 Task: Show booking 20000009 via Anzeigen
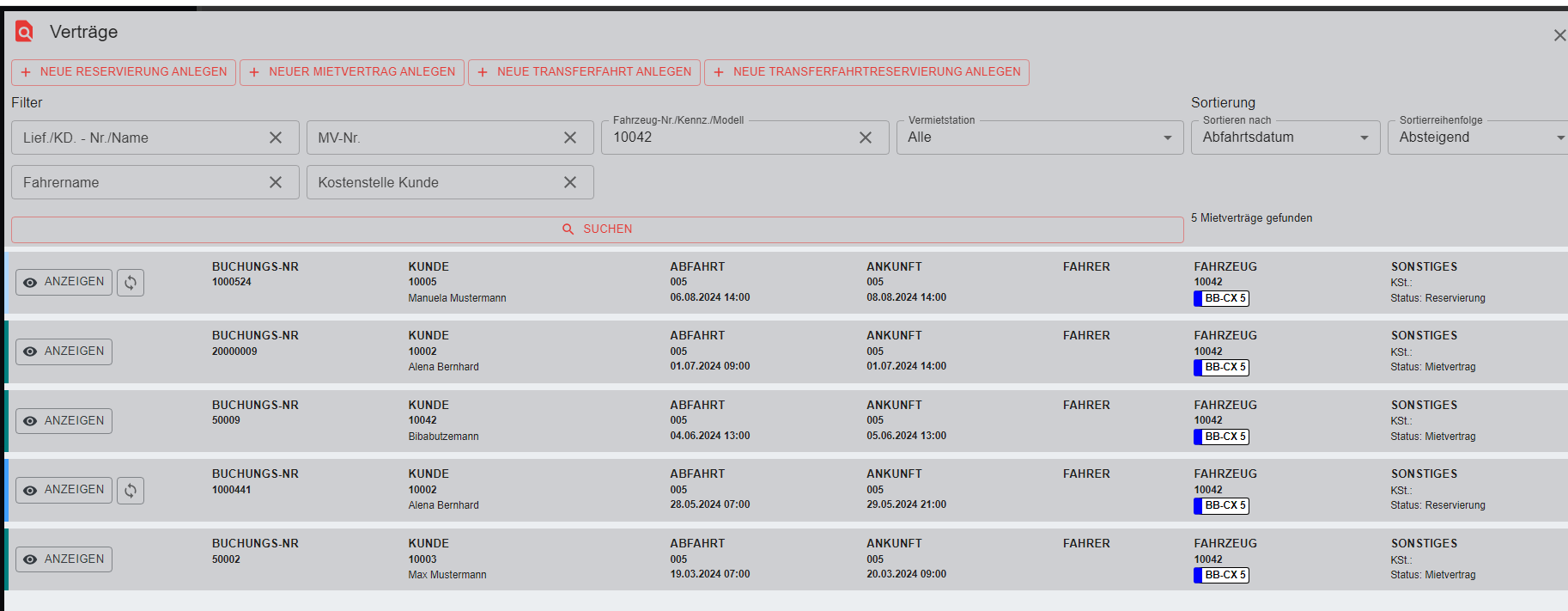(64, 351)
